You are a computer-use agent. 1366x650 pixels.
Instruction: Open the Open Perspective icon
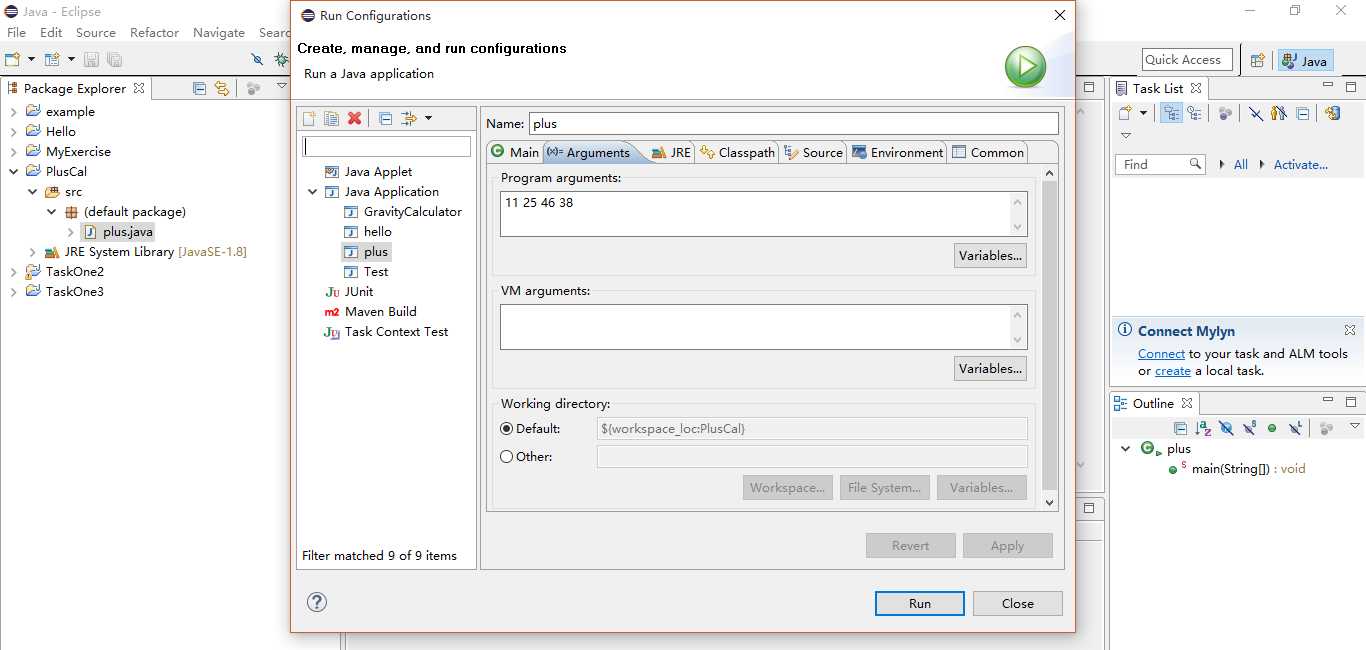[x=1257, y=60]
